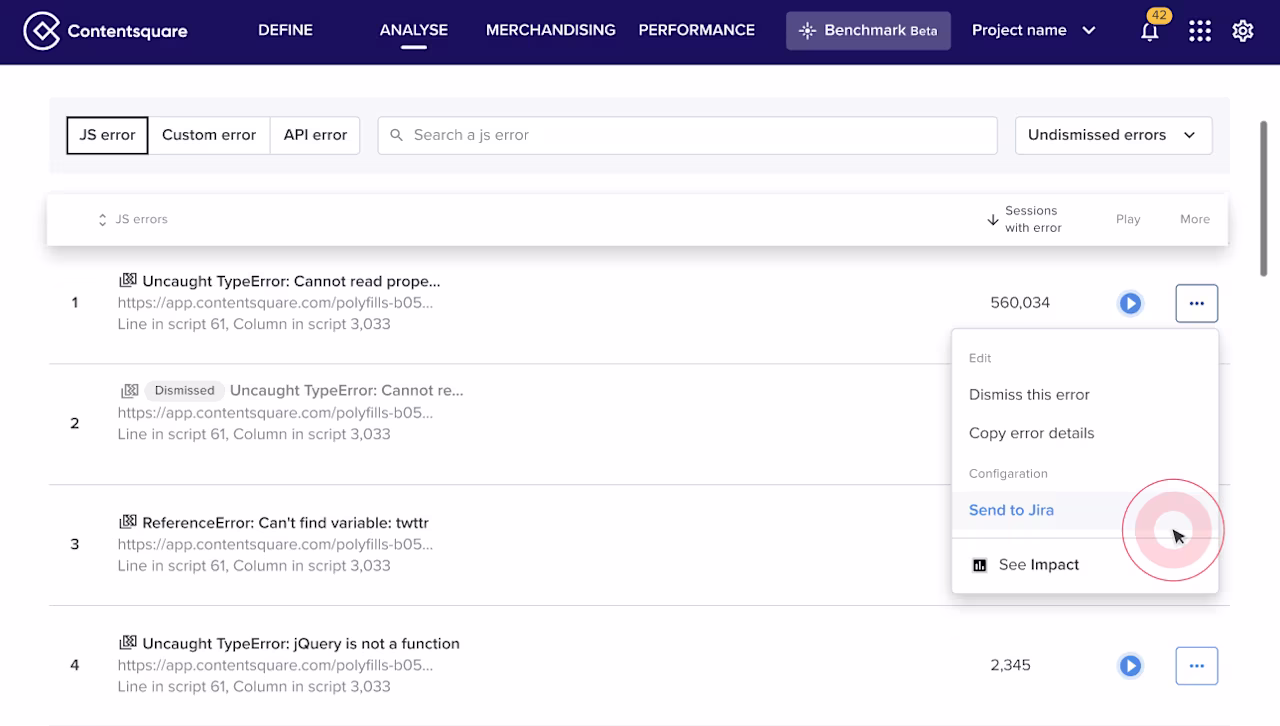Viewport: 1280px width, 726px height.
Task: Open the notifications bell
Action: [x=1150, y=31]
